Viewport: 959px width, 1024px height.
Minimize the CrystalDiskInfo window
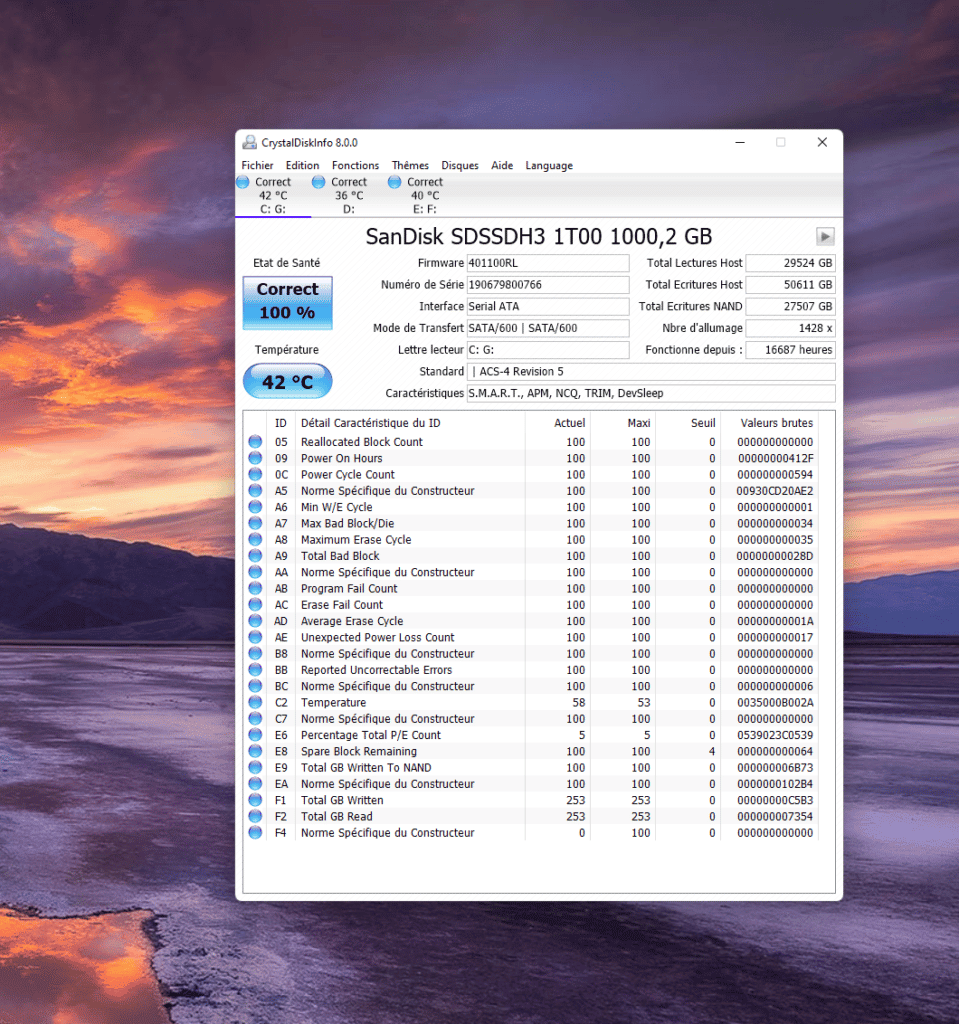pos(740,142)
